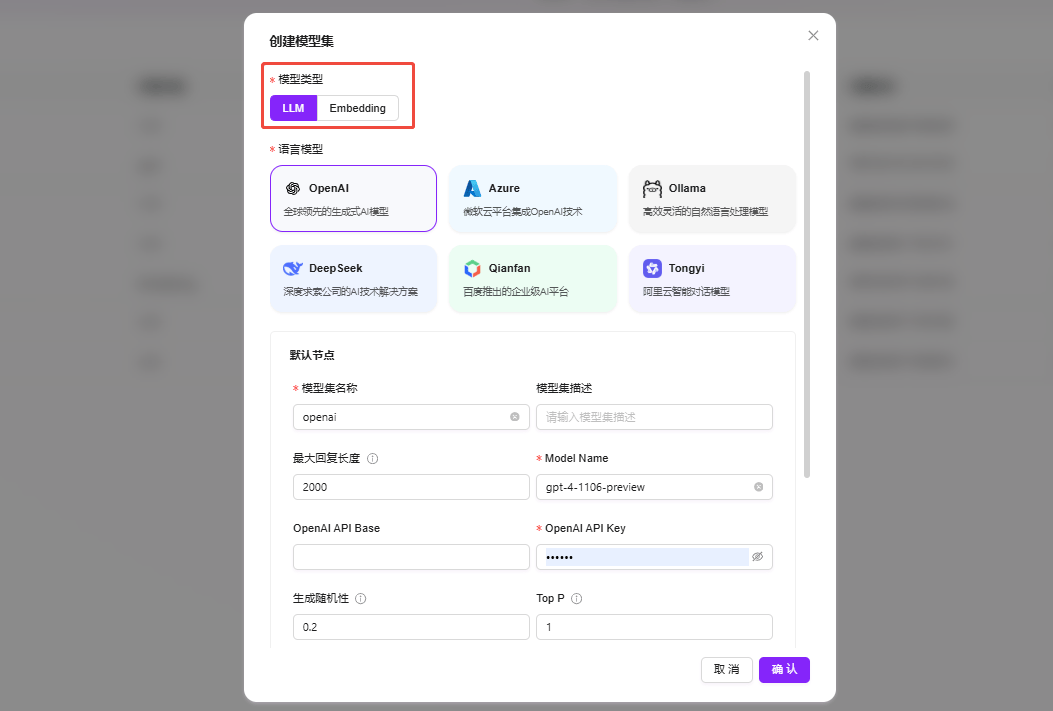Click the 确认 confirm button

click(784, 669)
